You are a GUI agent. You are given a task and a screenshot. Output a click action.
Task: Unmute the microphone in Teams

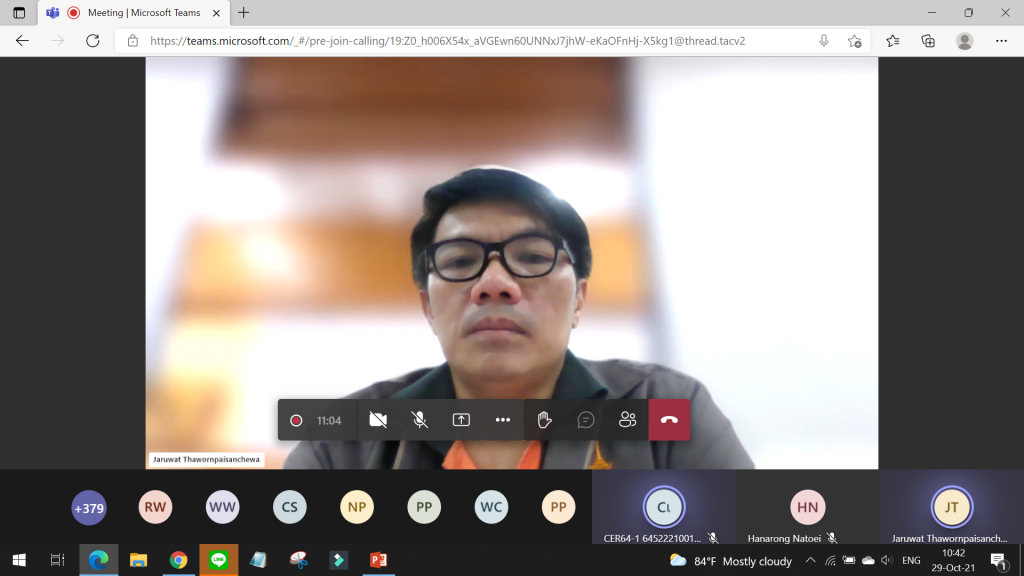click(420, 420)
